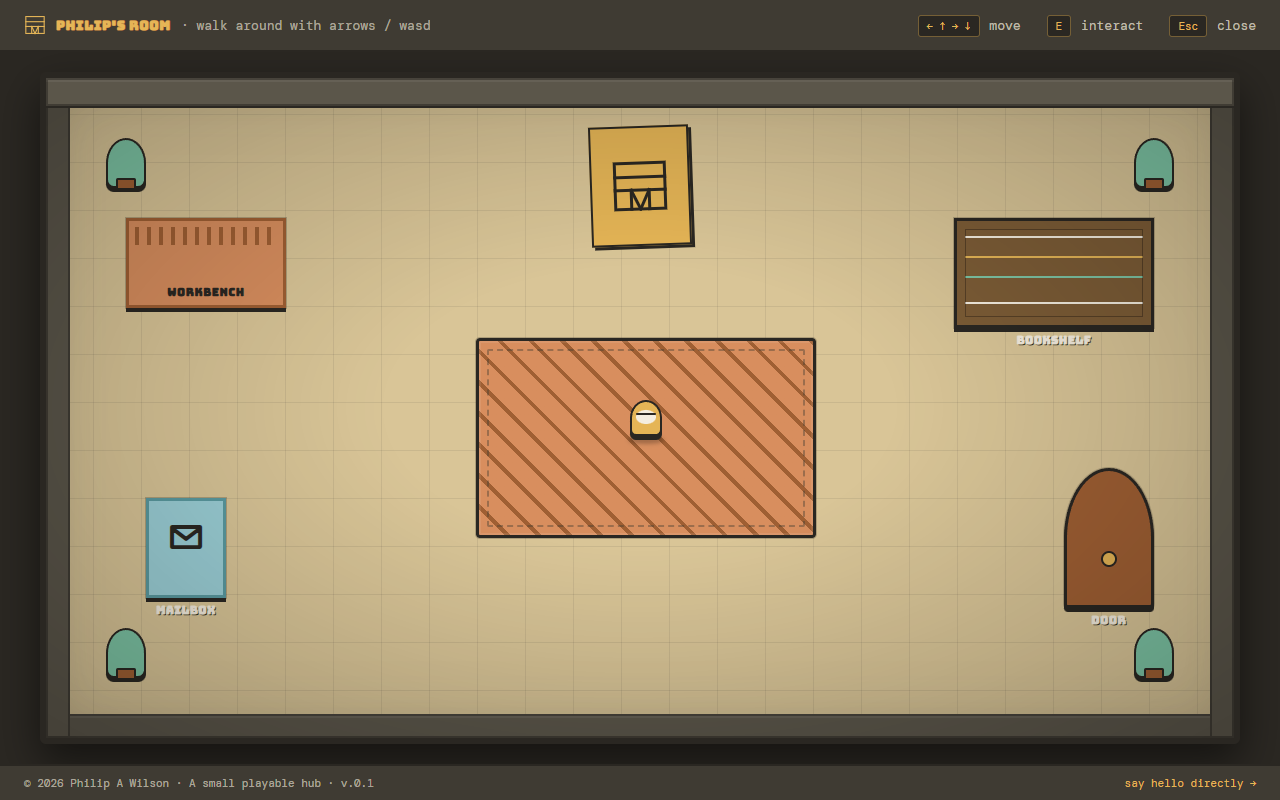
Task: Select the player character on rug
Action: 646,420
